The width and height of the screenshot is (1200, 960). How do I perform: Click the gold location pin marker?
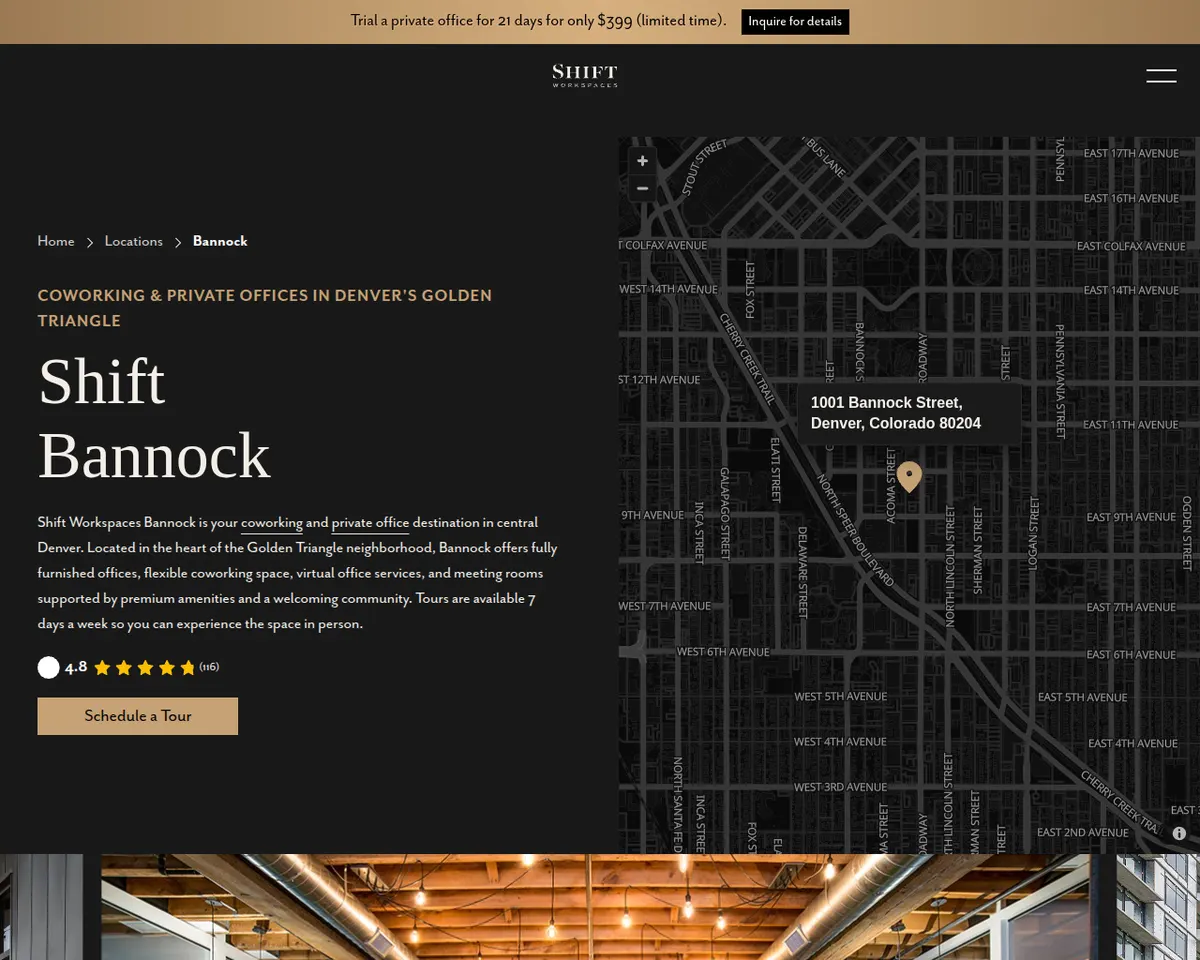tap(909, 477)
